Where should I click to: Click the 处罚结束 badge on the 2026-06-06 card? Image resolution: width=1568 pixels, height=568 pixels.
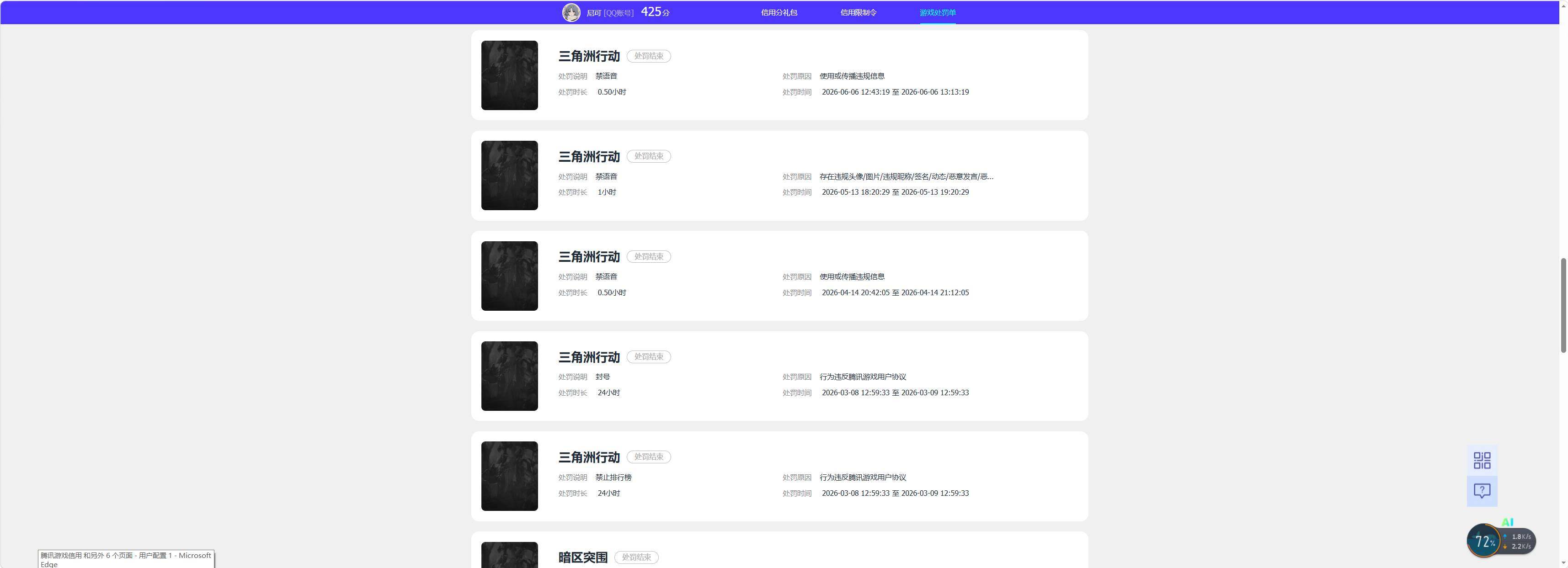pos(648,56)
